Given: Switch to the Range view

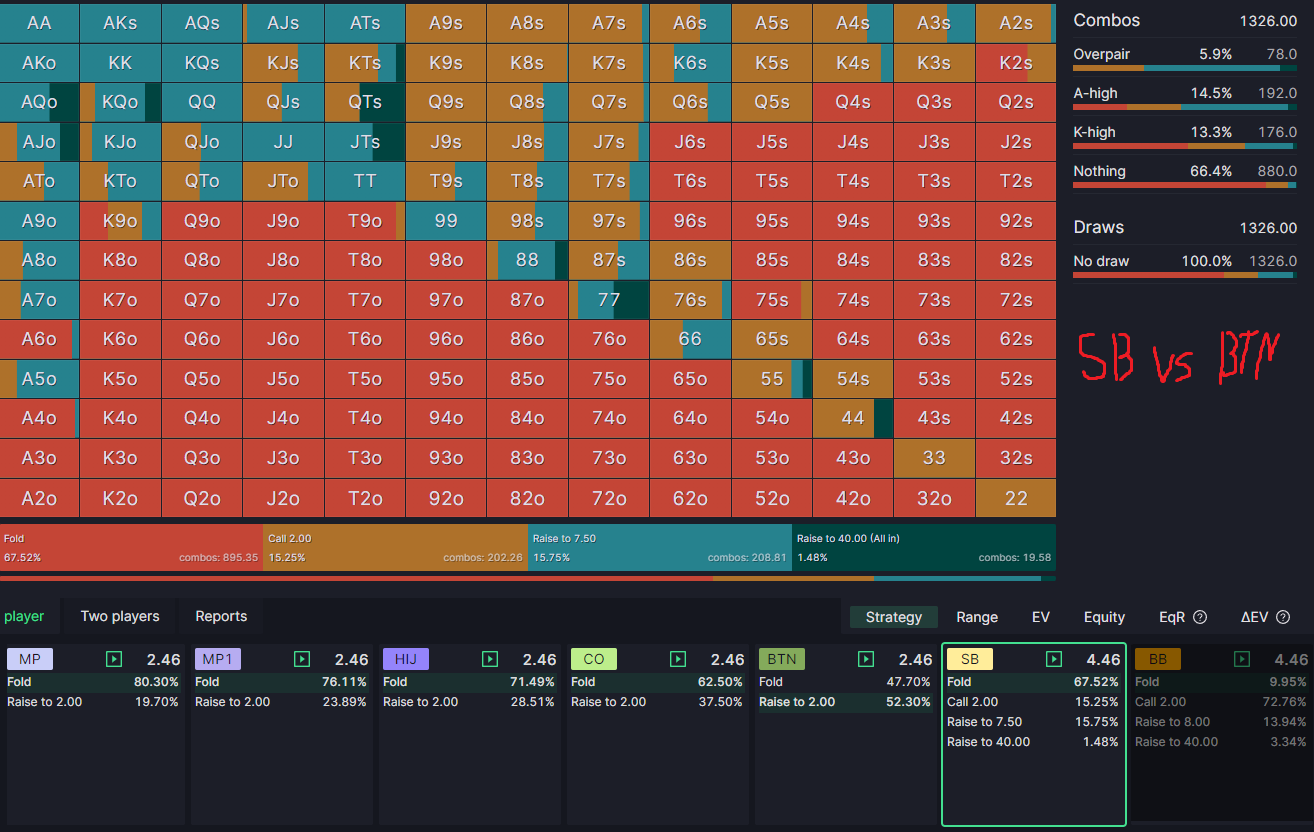Looking at the screenshot, I should coord(977,617).
